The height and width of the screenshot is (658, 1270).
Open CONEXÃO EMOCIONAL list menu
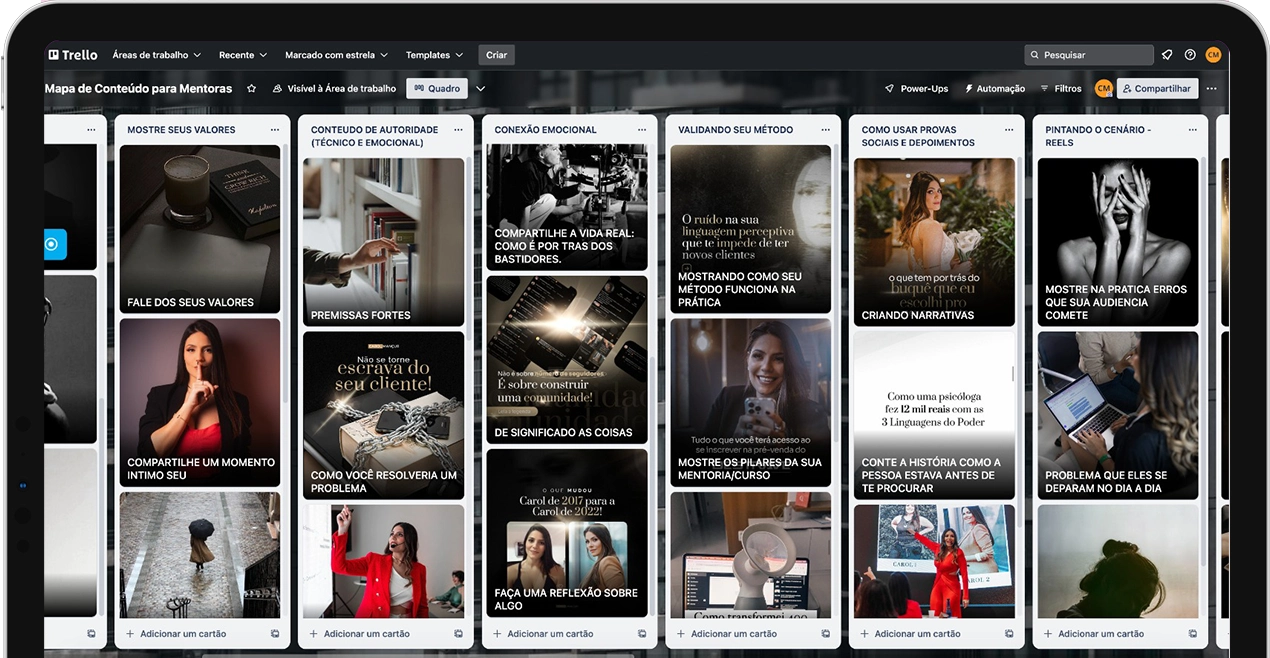pyautogui.click(x=642, y=130)
